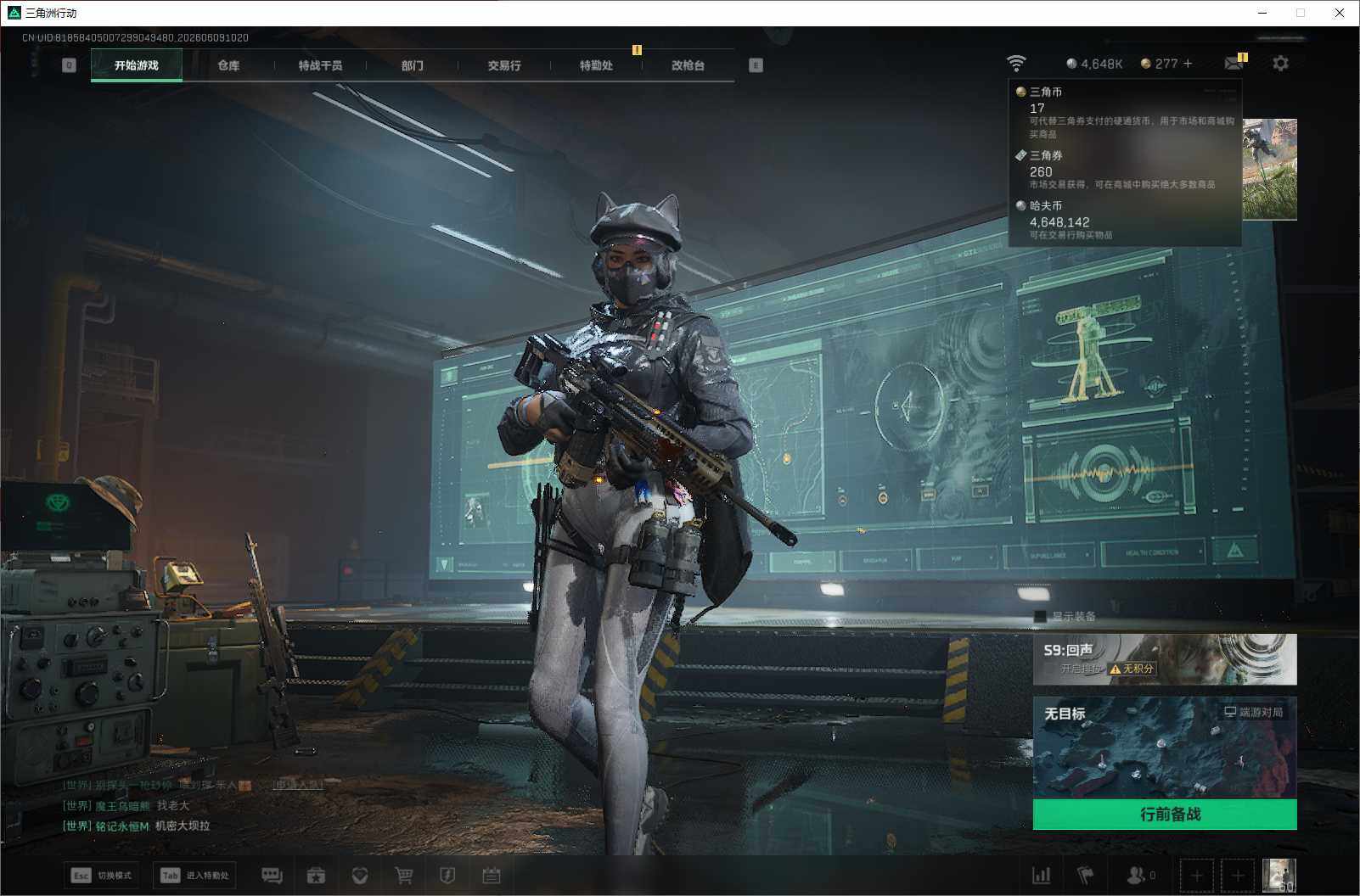
Task: Open the shopping cart store icon
Action: 404,876
